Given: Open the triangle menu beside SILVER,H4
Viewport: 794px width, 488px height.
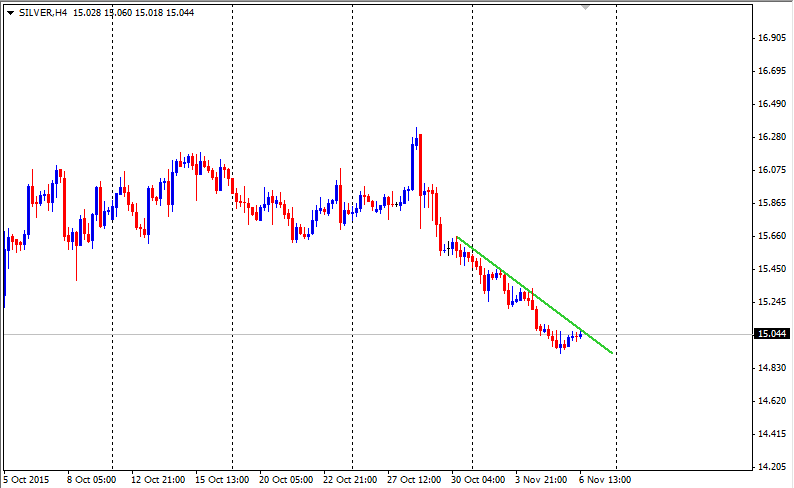Looking at the screenshot, I should coord(10,13).
